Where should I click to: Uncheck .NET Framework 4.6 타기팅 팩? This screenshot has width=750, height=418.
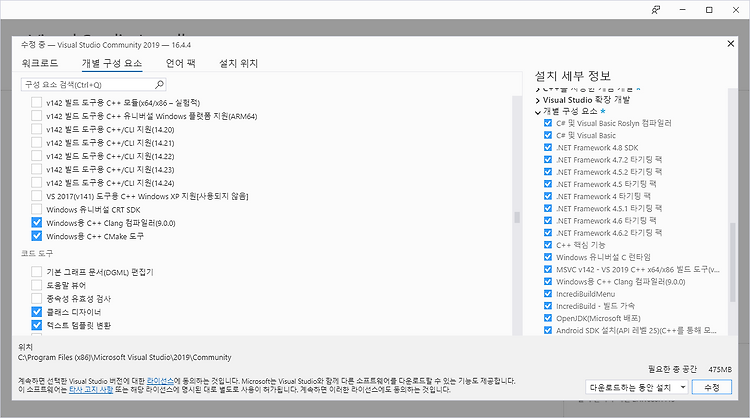(548, 220)
